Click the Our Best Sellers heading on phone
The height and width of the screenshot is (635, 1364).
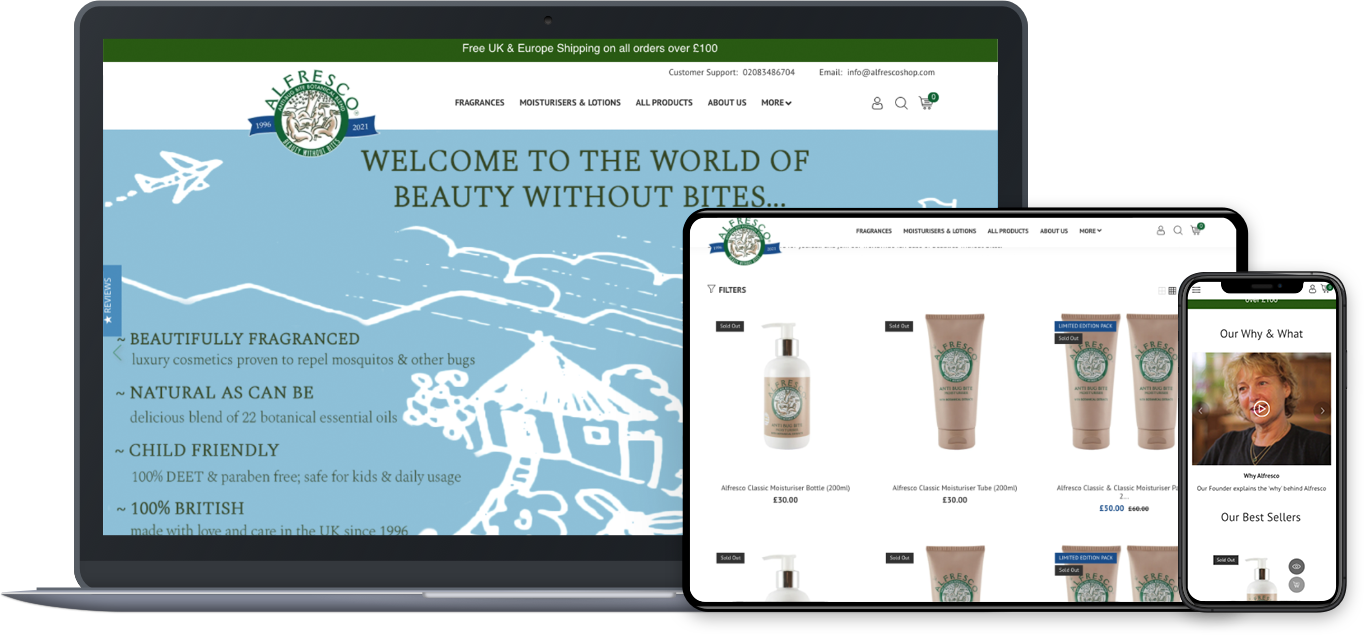click(x=1261, y=517)
